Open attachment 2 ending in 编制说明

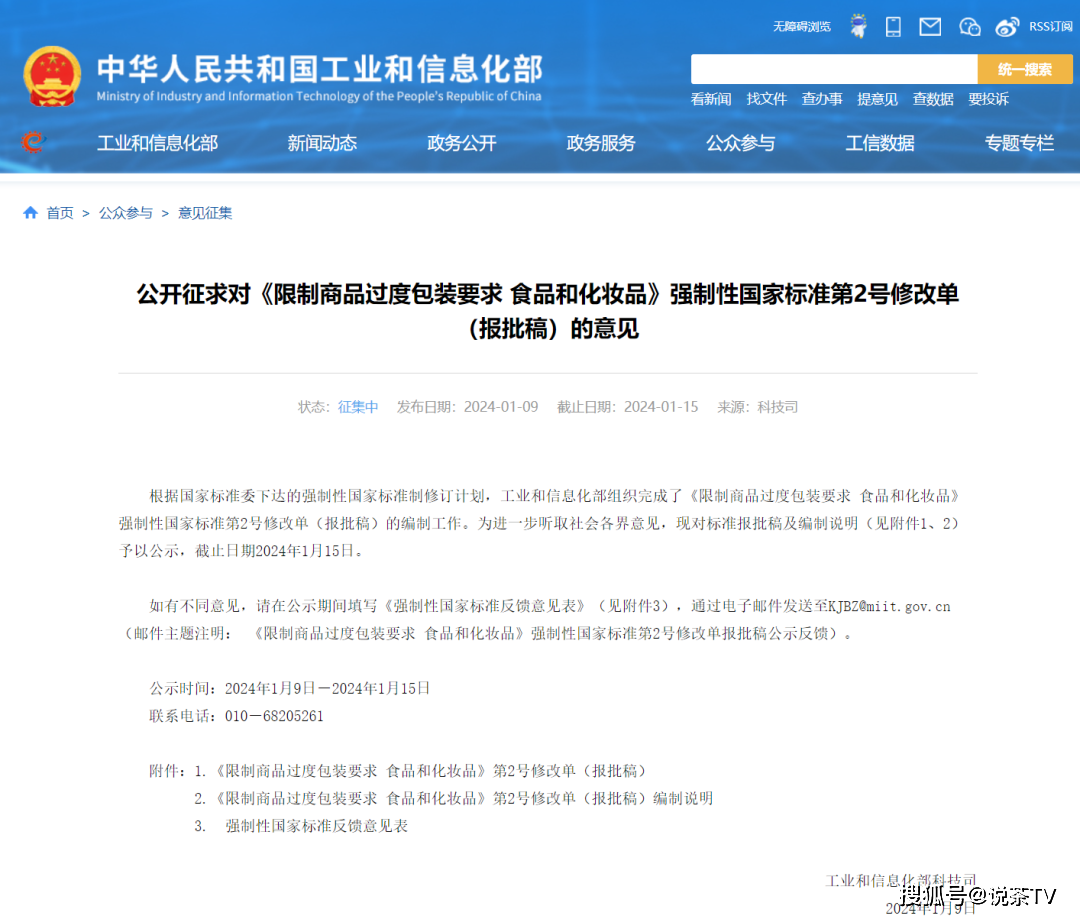coord(462,798)
